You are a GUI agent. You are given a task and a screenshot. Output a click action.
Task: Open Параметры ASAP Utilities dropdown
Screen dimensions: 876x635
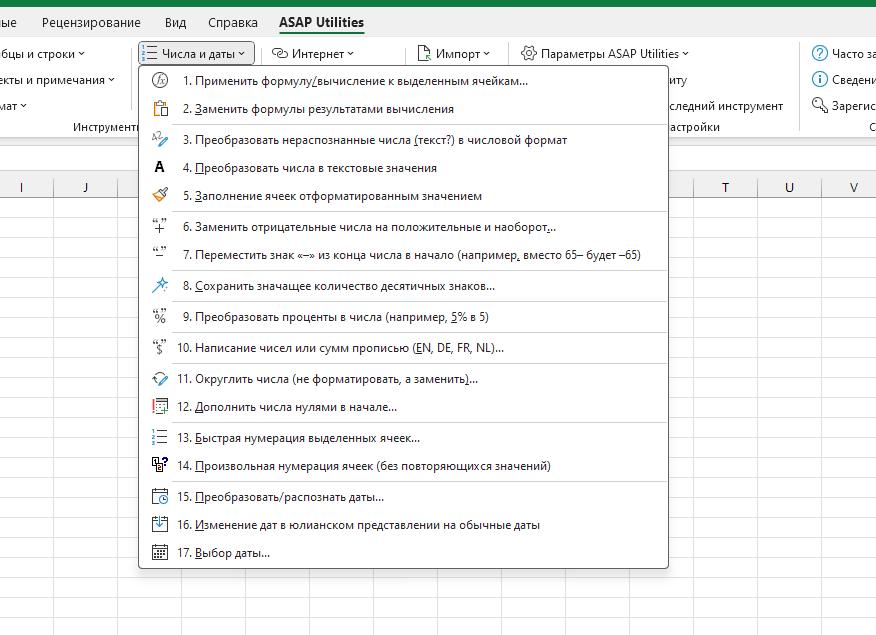coord(604,54)
